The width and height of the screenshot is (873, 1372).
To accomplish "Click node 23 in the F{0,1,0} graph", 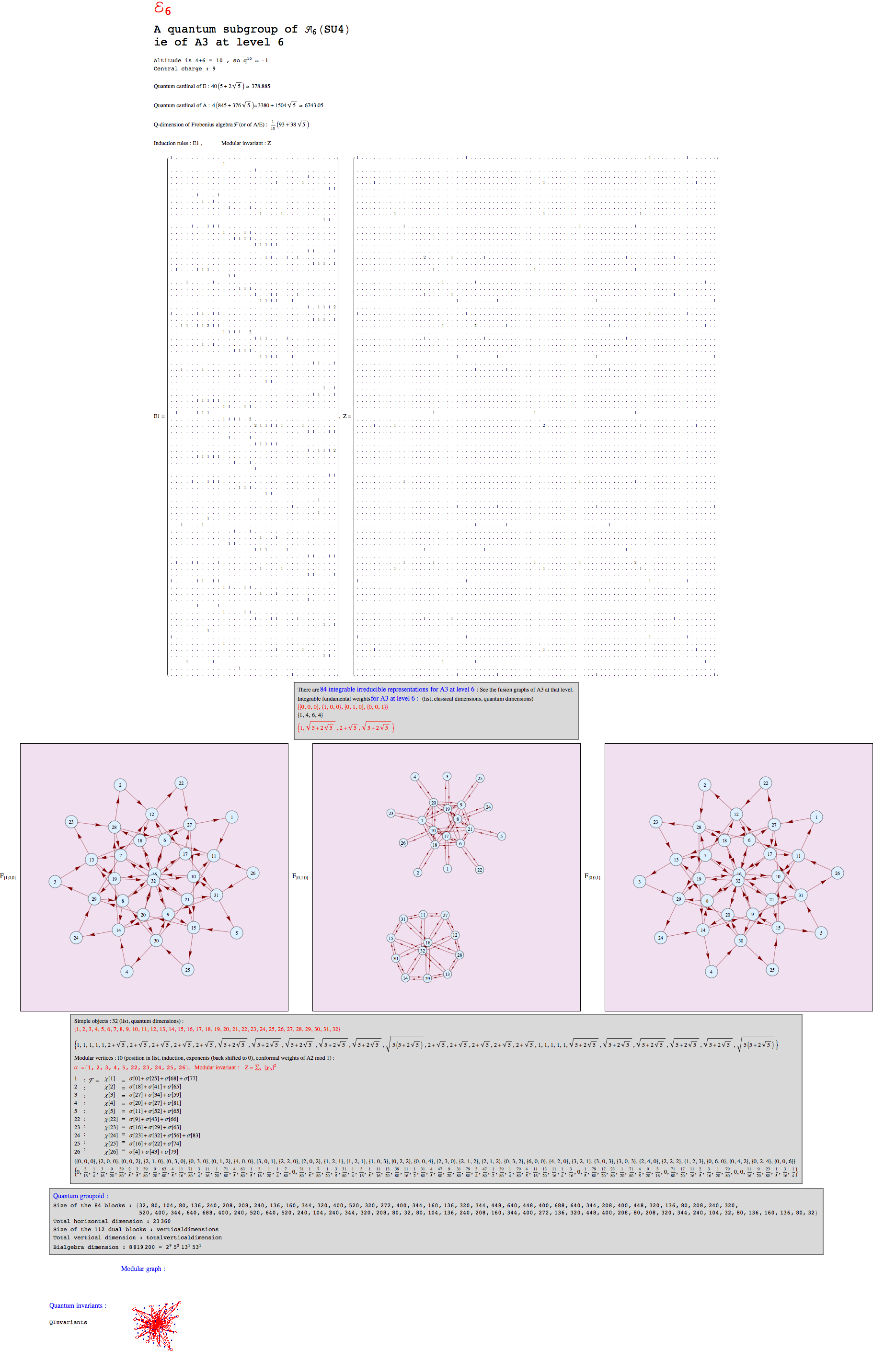I will point(391,813).
